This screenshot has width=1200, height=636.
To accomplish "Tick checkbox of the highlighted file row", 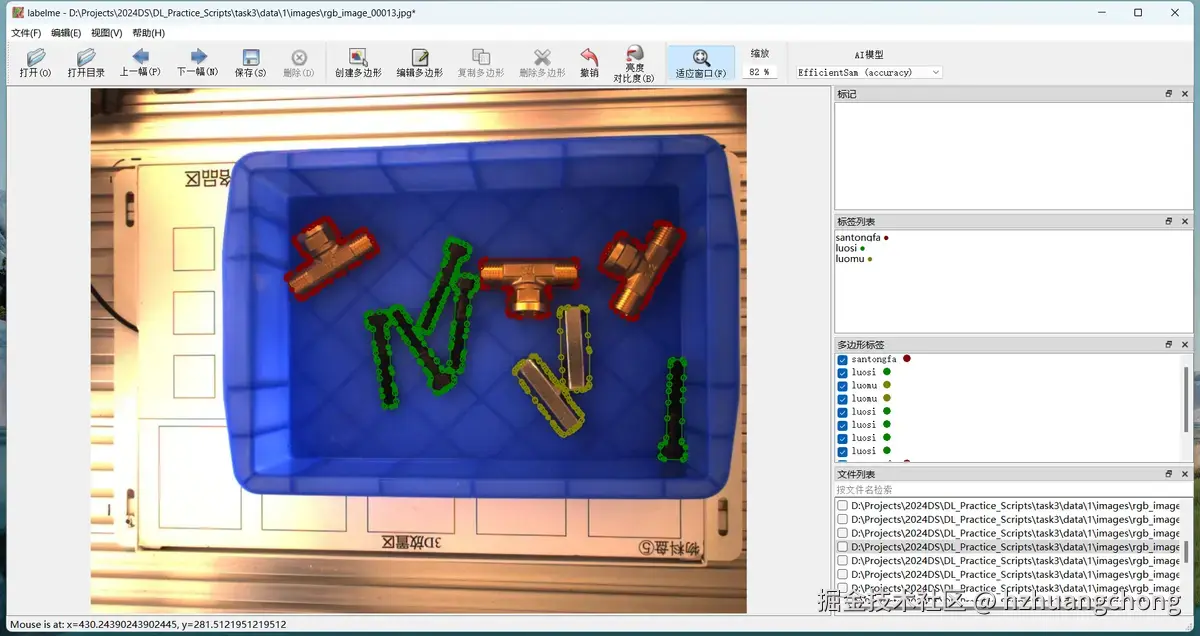I will (843, 547).
